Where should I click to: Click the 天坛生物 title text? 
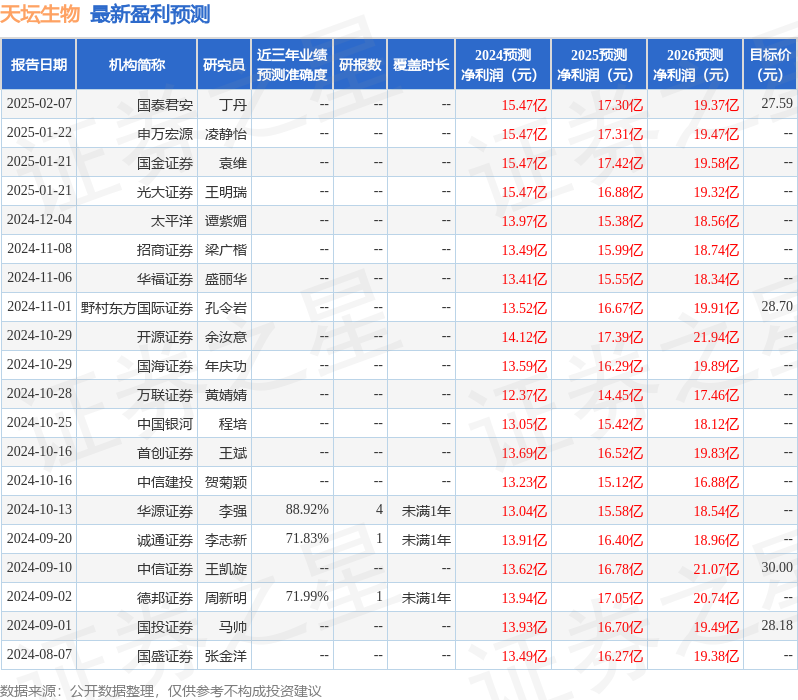[40, 14]
